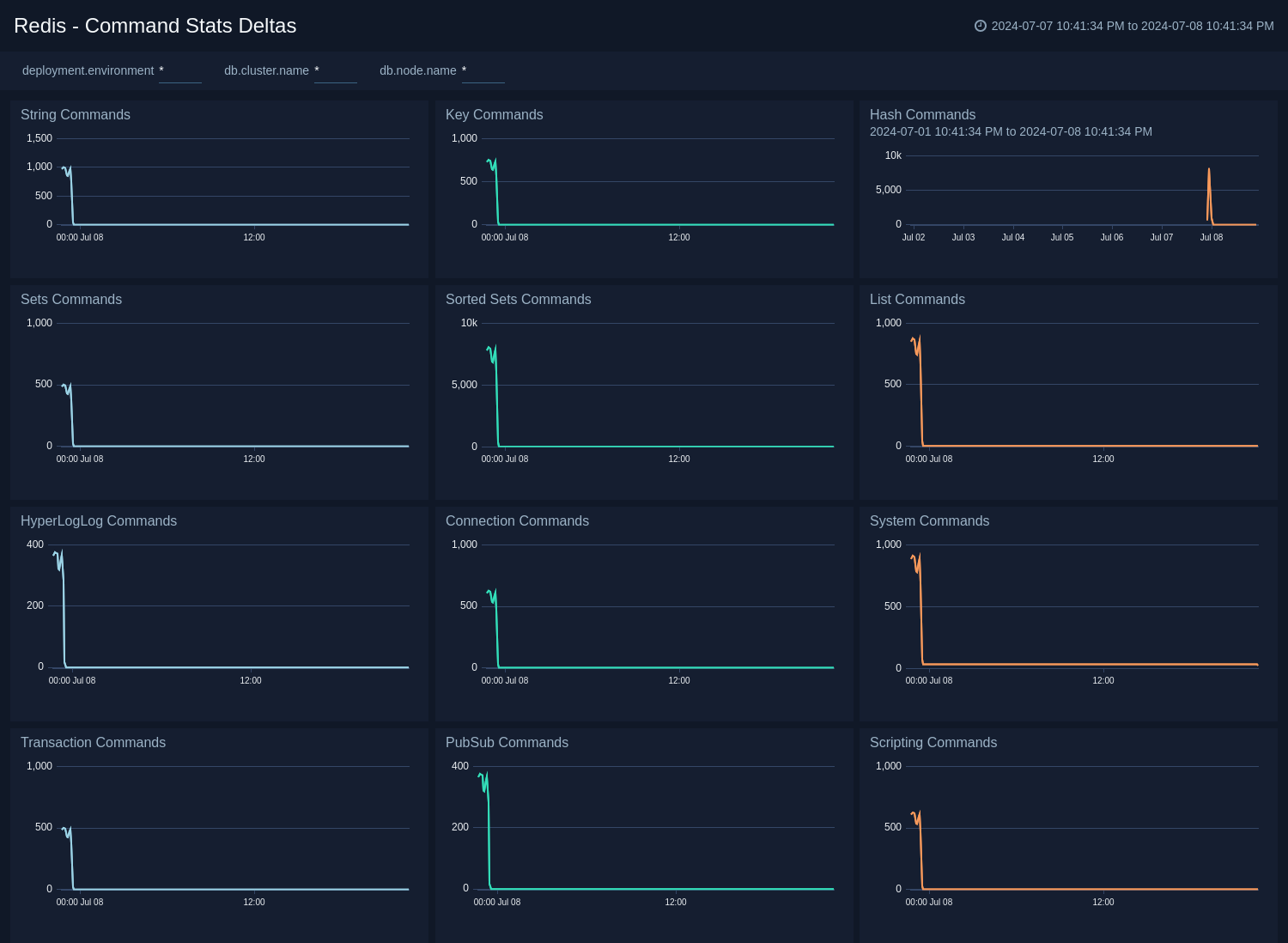
Task: Click the 12:00 label in Key Commands chart
Action: tap(679, 237)
